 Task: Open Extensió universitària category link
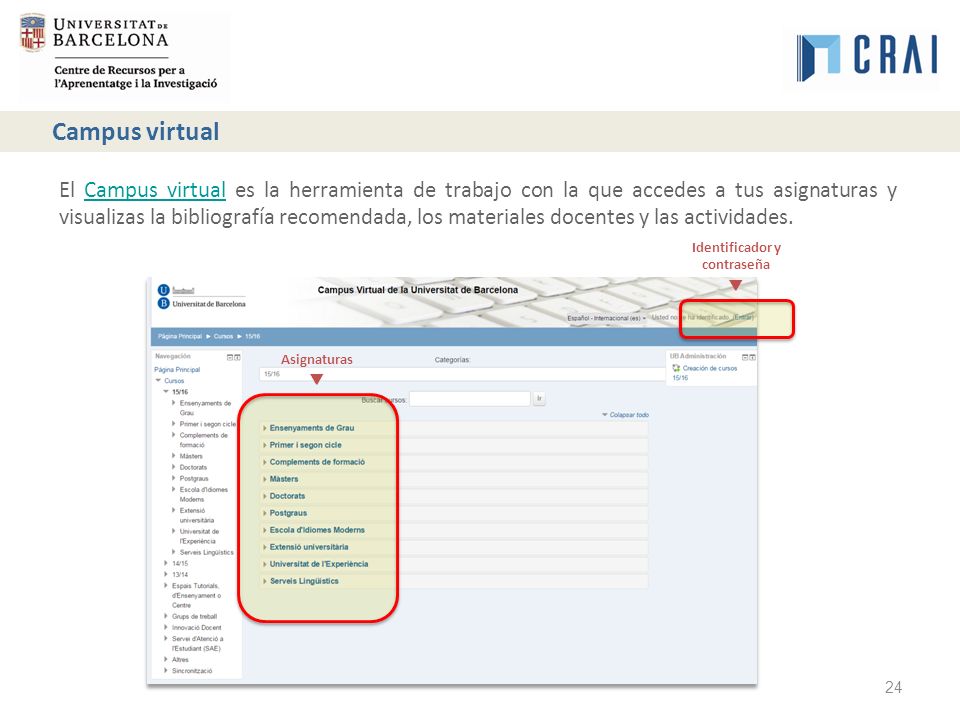click(309, 547)
